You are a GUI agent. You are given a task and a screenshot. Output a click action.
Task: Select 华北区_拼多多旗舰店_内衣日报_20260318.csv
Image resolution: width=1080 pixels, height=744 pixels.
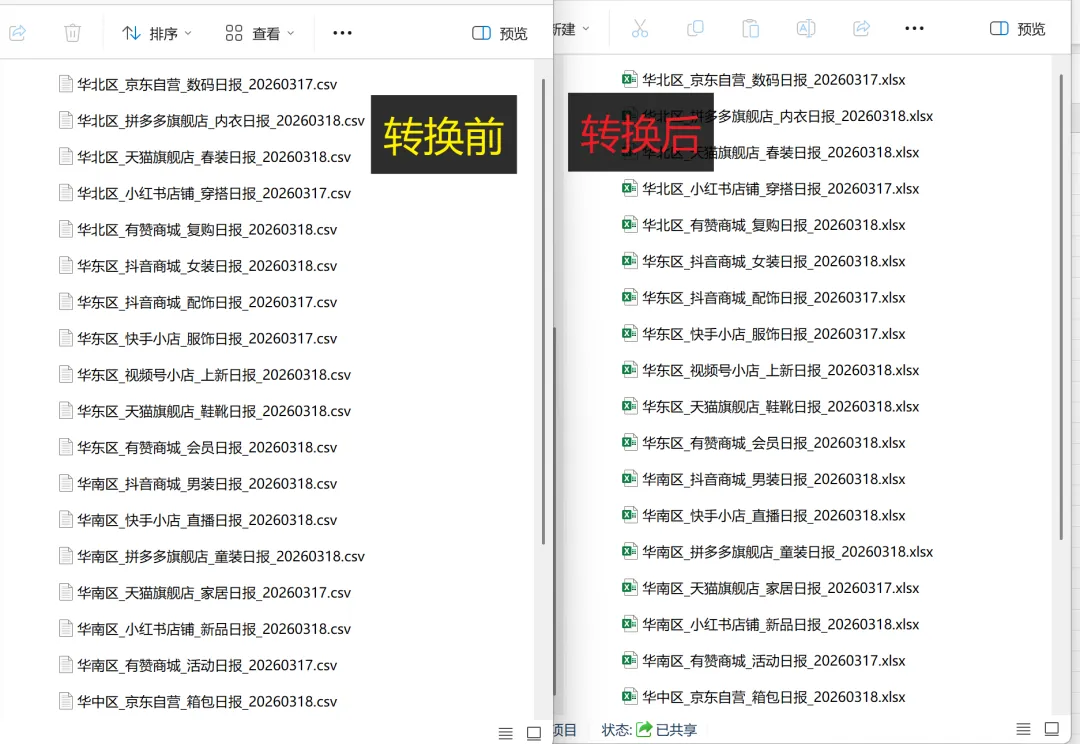click(212, 121)
